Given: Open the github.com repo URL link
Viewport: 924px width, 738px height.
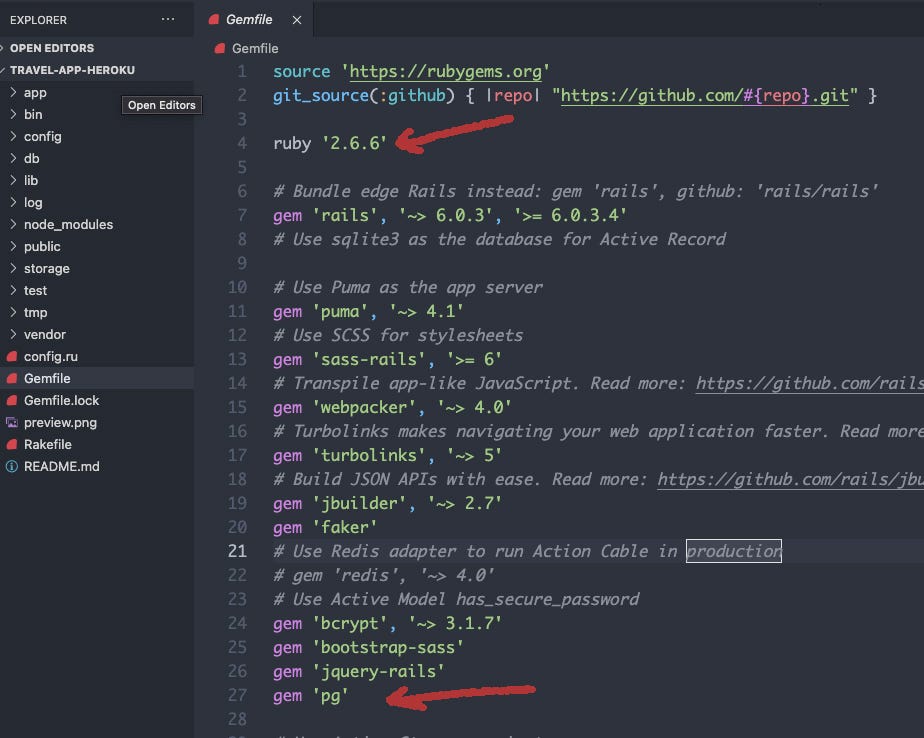Looking at the screenshot, I should [x=705, y=95].
